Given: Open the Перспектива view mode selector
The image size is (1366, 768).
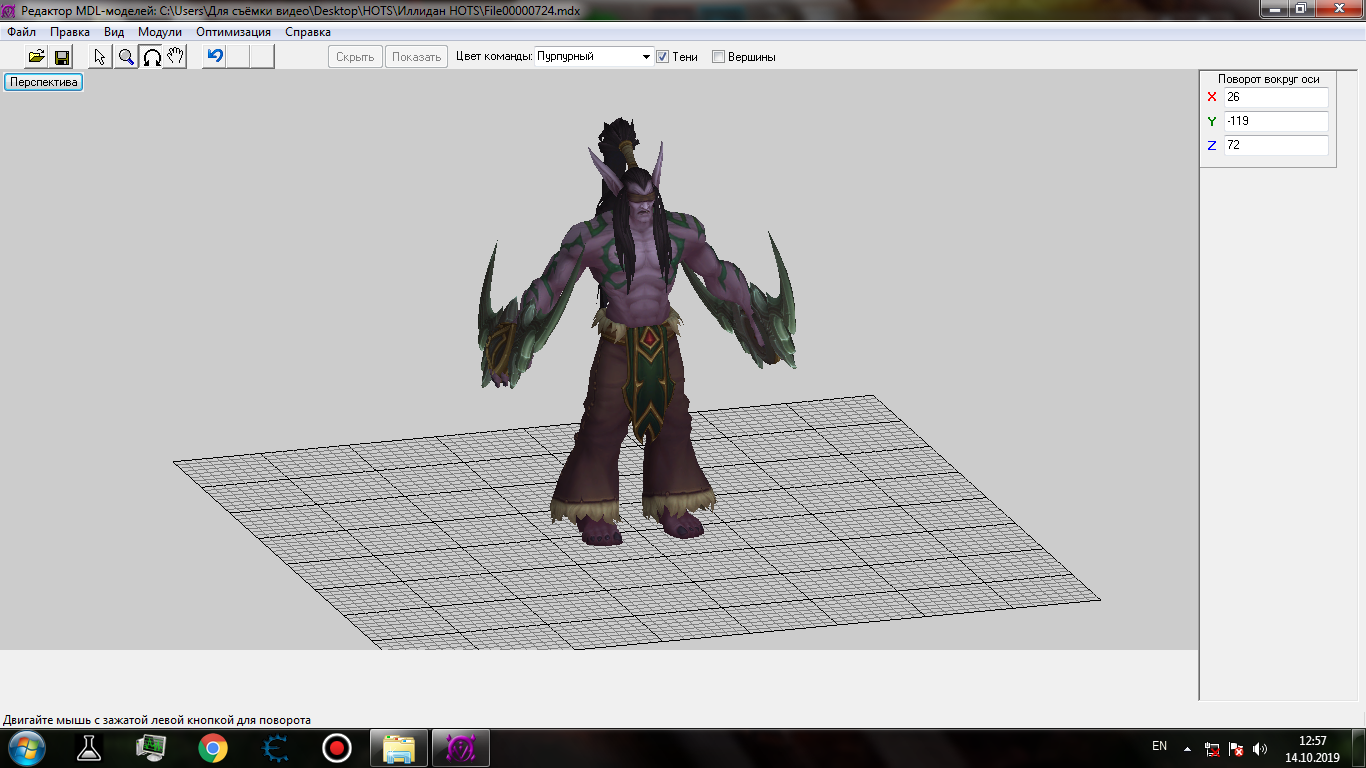Looking at the screenshot, I should click(44, 82).
